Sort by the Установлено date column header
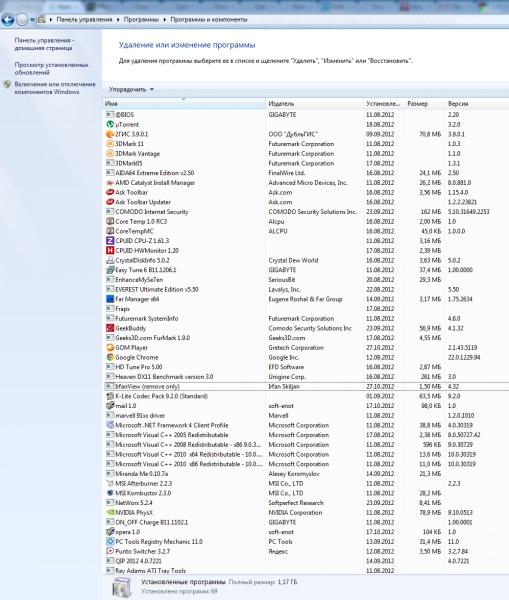This screenshot has height=600, width=509. (x=384, y=104)
